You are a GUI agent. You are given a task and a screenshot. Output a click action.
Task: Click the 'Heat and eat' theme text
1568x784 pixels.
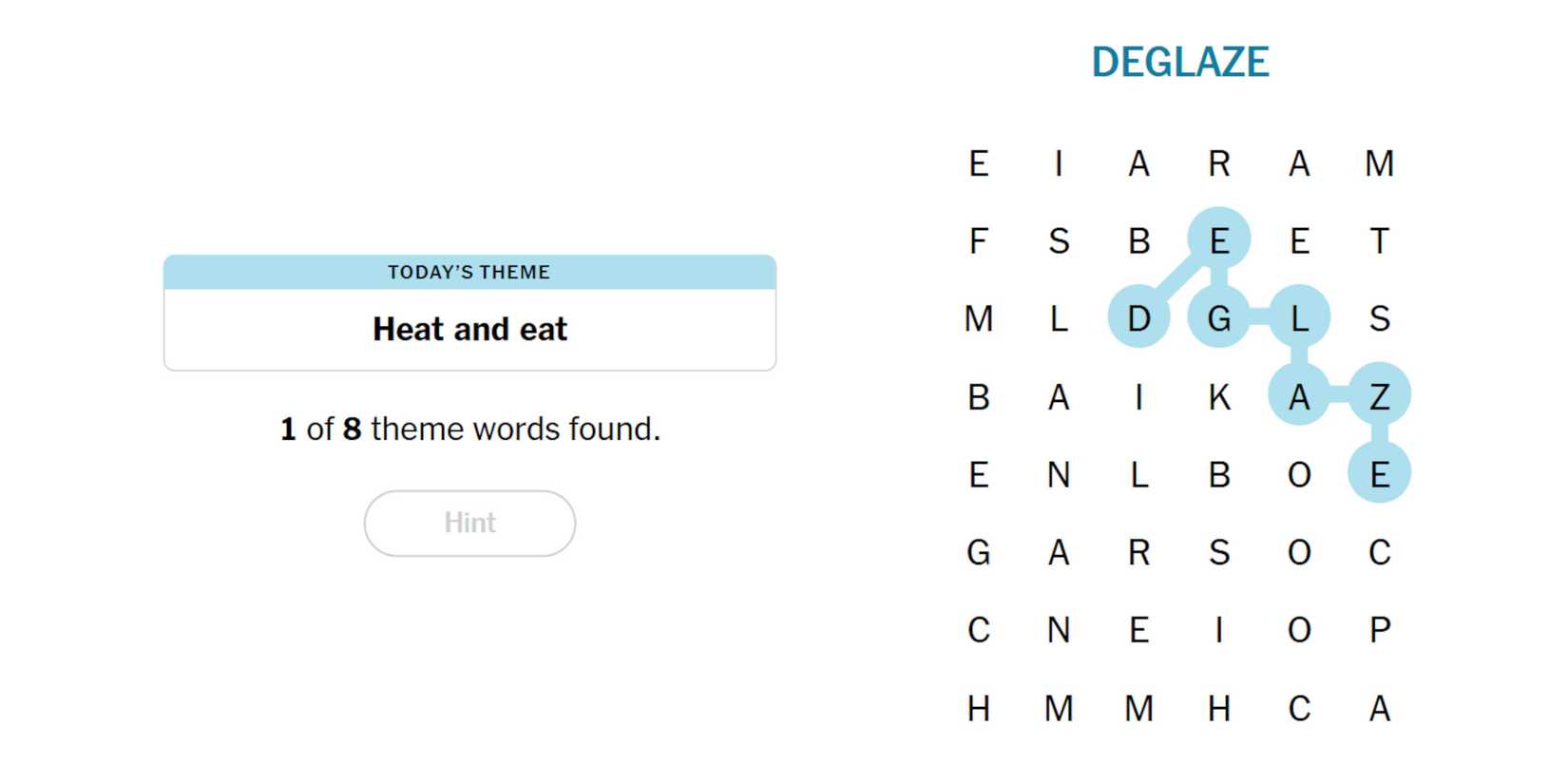tap(469, 330)
